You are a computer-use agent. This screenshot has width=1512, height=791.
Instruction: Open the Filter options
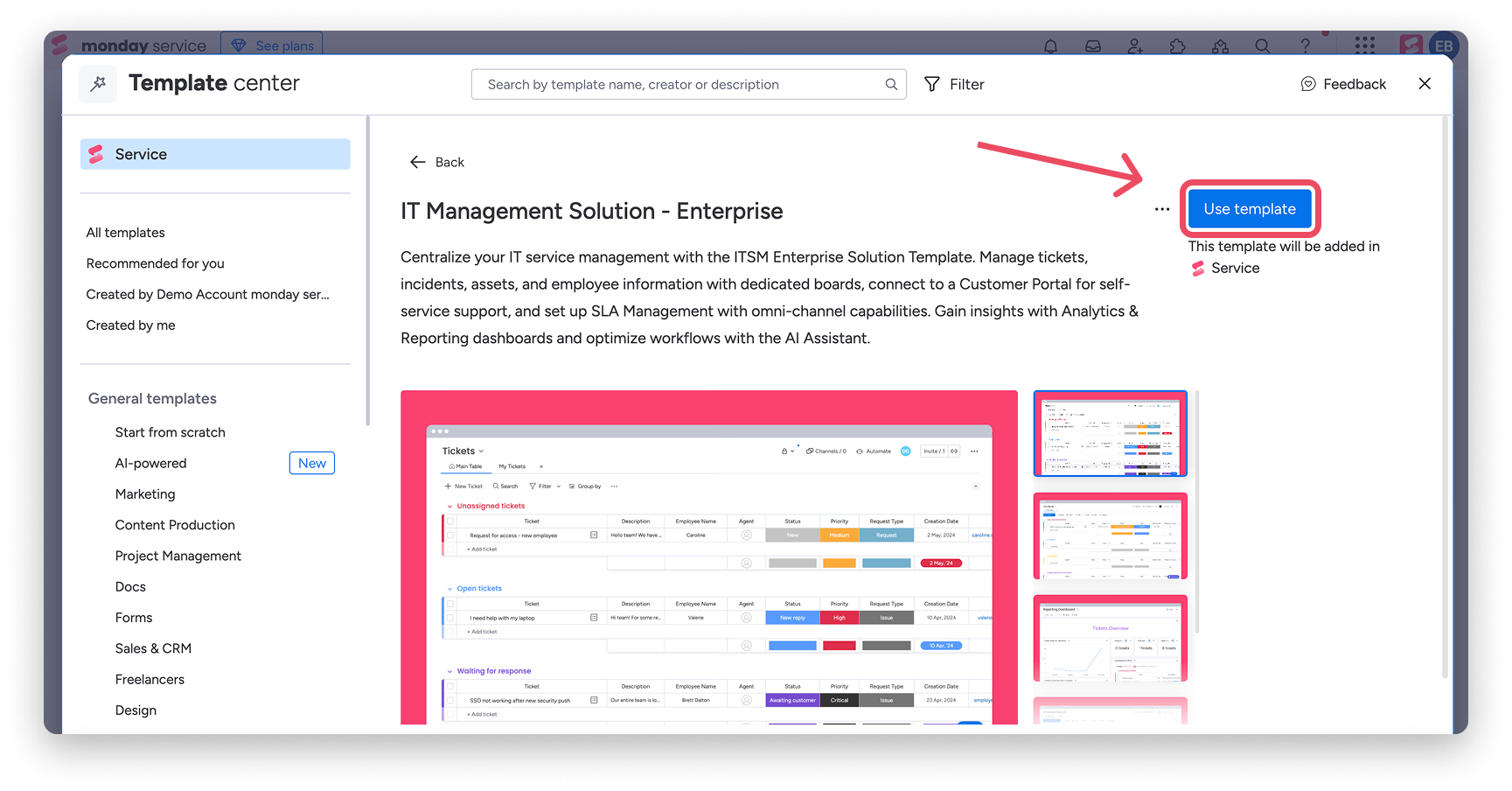tap(954, 84)
